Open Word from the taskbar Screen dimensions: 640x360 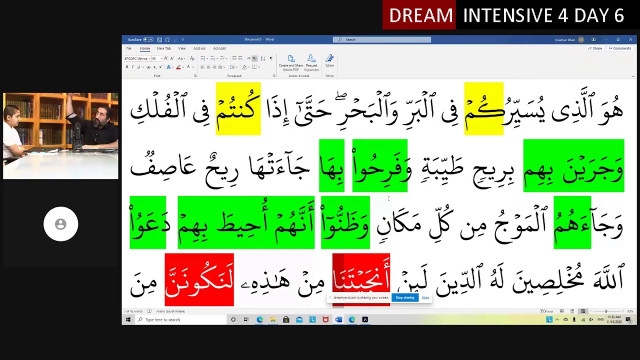coord(338,320)
